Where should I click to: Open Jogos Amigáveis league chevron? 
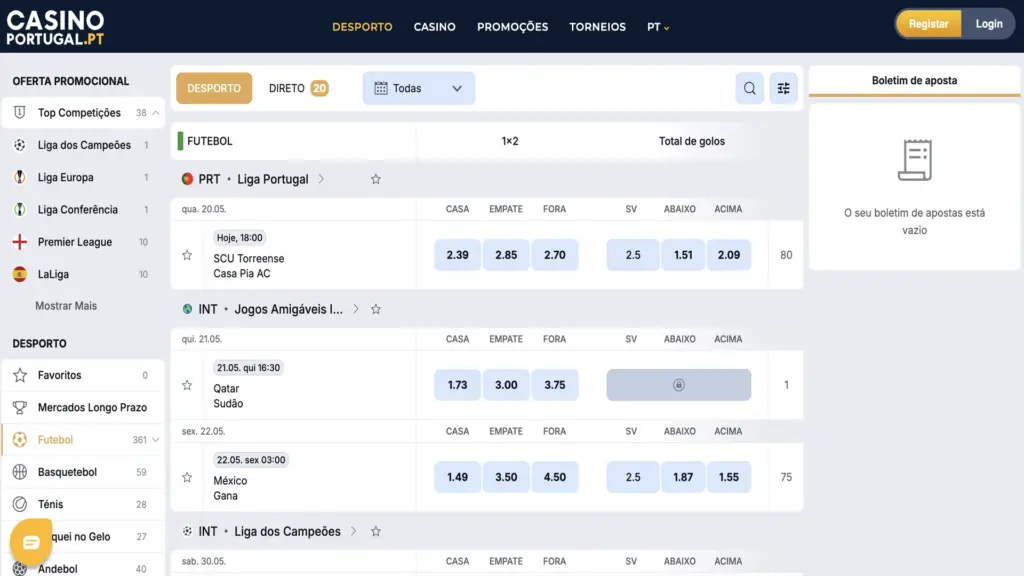[x=356, y=309]
